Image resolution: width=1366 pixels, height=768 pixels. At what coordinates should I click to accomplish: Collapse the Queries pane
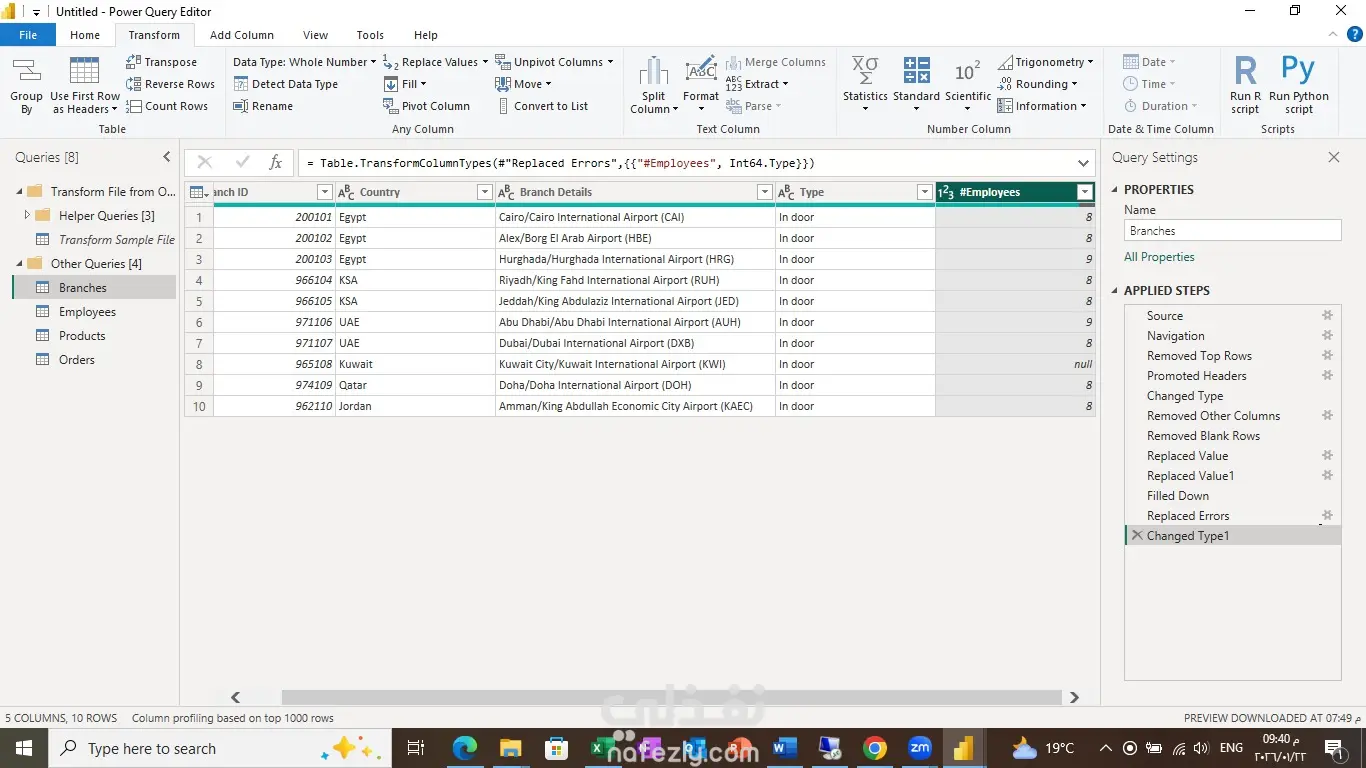(x=167, y=157)
